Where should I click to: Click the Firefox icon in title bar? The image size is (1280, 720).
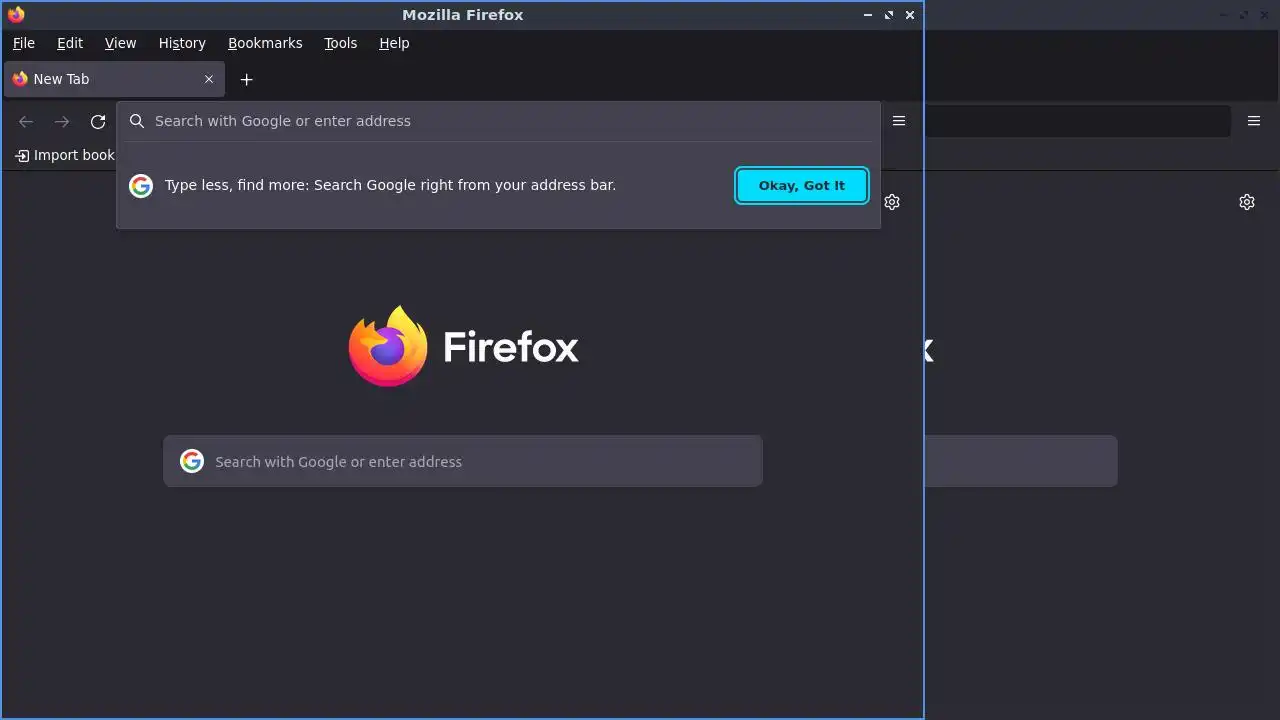click(16, 15)
